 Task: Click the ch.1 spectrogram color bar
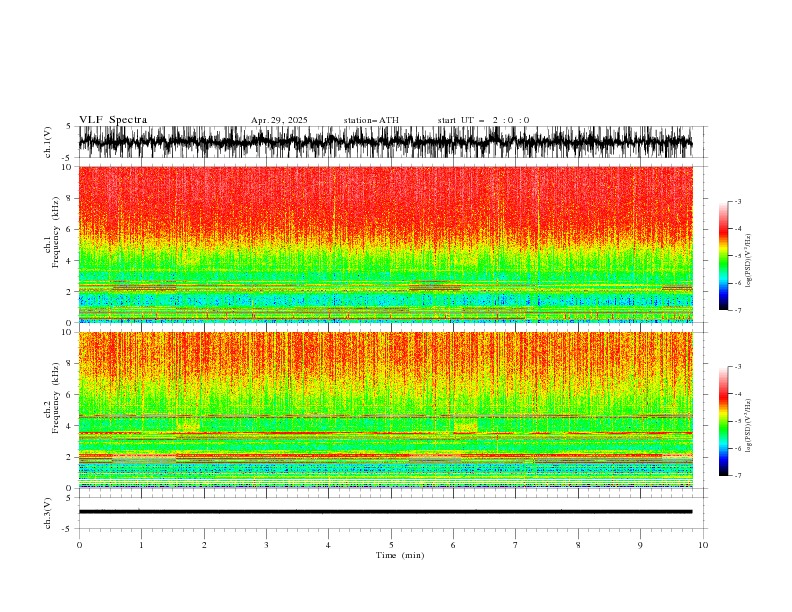(x=723, y=255)
